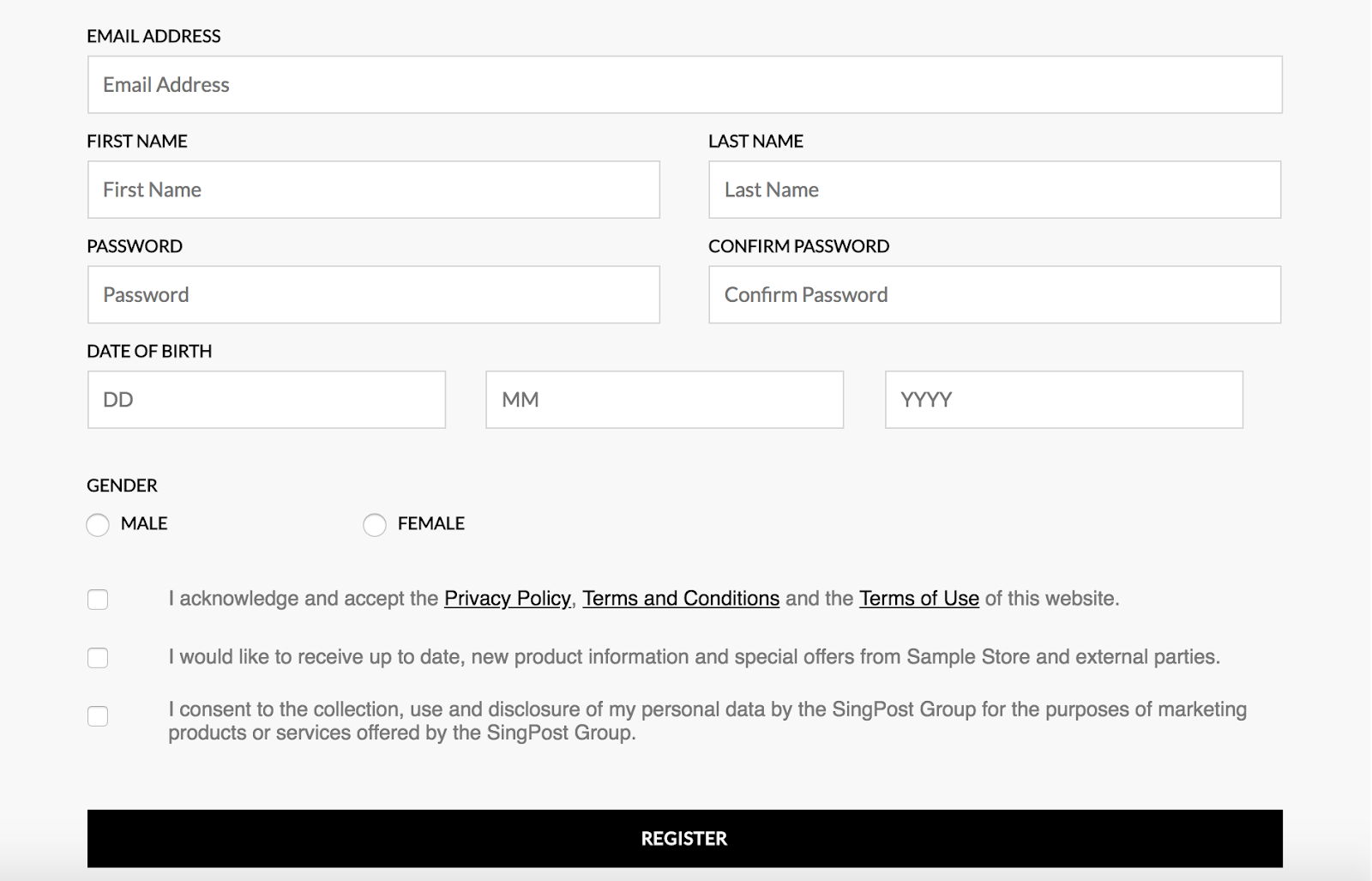Check consent for SingPost Group marketing
The width and height of the screenshot is (1372, 881).
[x=97, y=715]
